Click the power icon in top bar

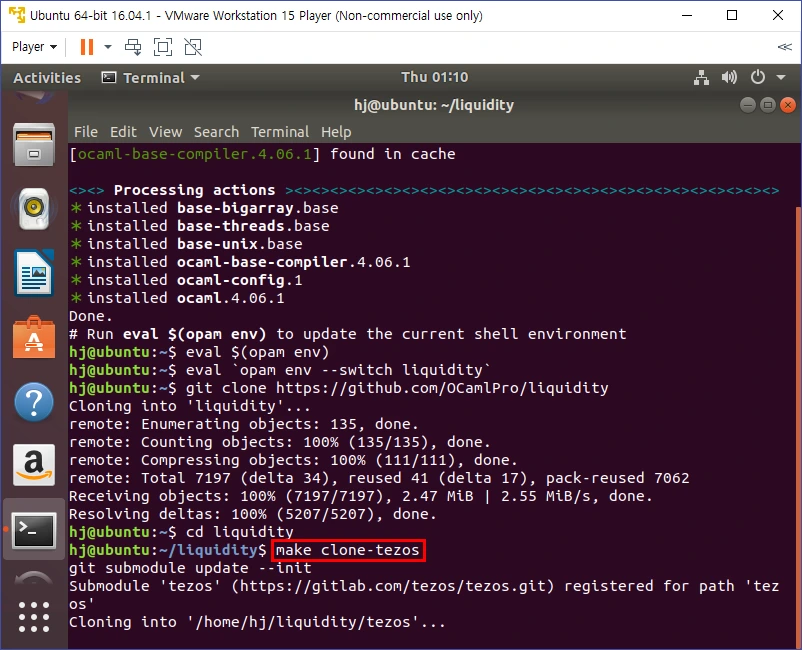[758, 78]
